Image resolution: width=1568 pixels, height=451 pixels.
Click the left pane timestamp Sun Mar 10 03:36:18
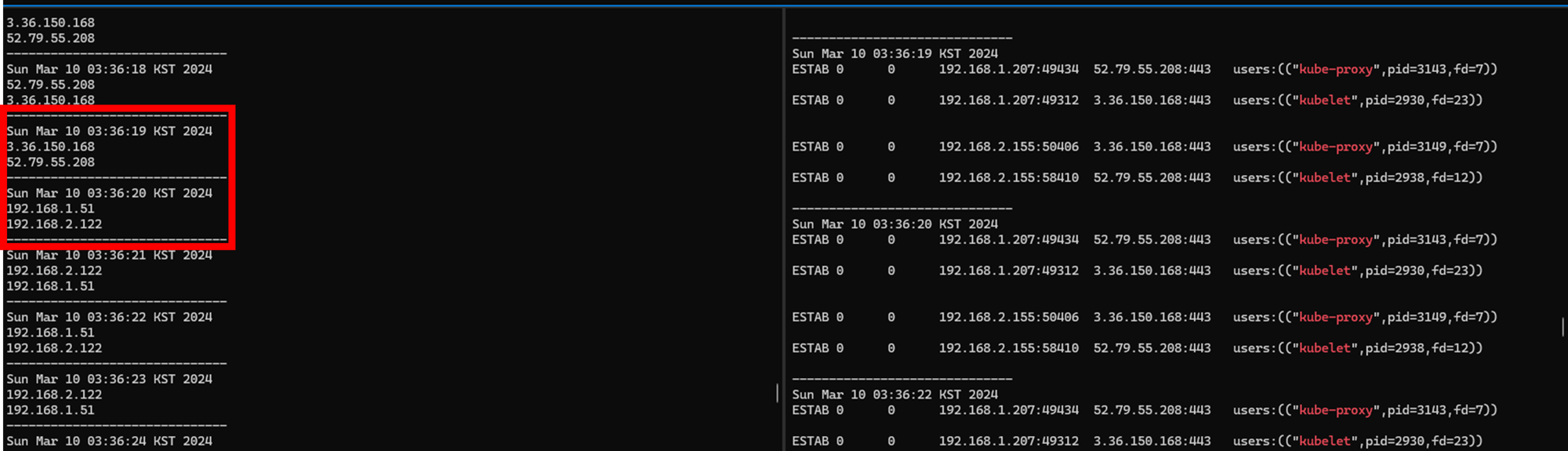110,69
